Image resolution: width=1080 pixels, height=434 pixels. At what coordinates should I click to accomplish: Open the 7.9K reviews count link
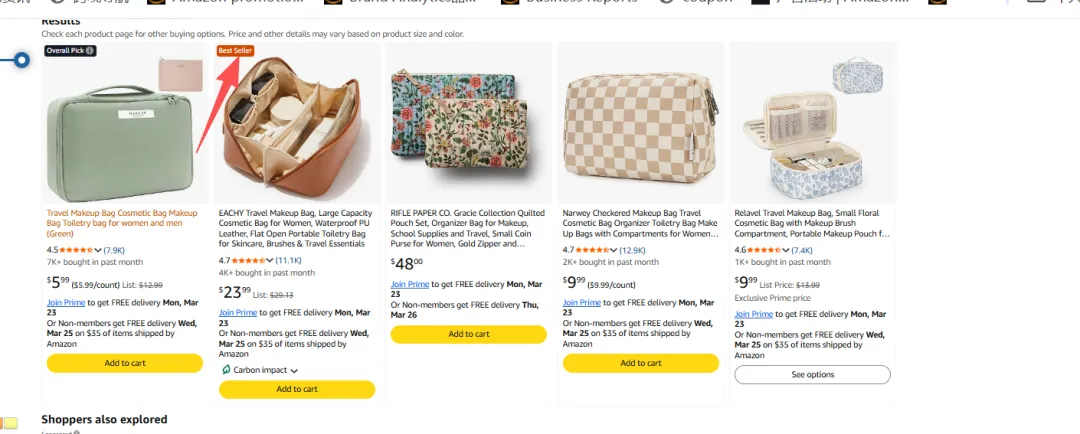coord(114,250)
